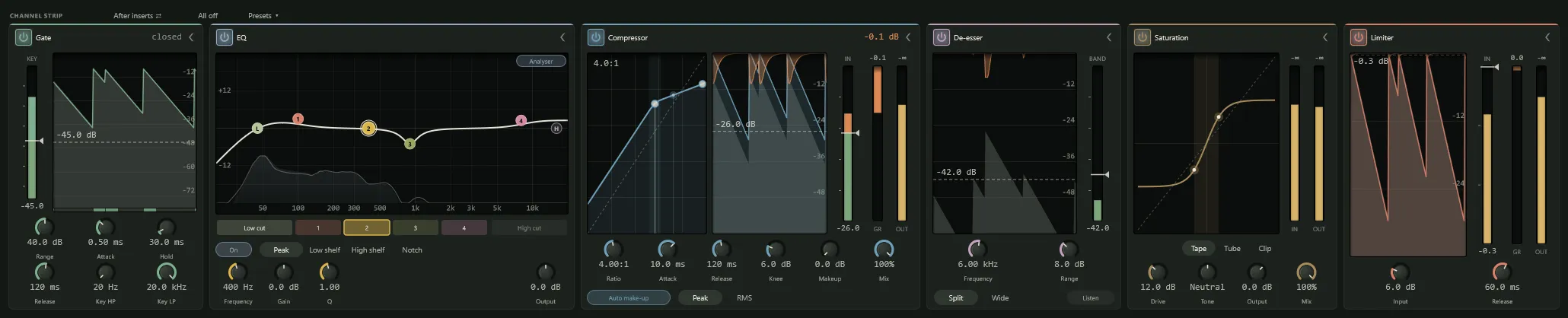
Task: Collapse the De-esser module chevron
Action: [x=1109, y=37]
